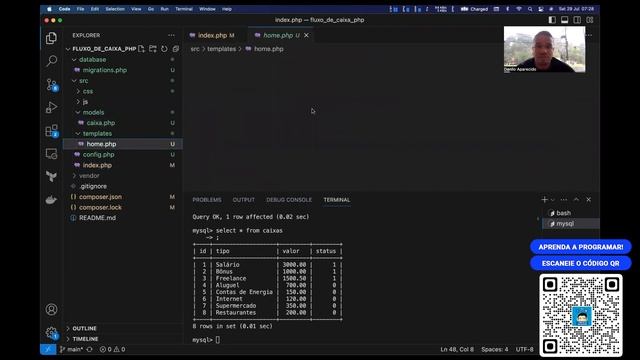
Task: Open Explorer more actions menu
Action: [171, 36]
